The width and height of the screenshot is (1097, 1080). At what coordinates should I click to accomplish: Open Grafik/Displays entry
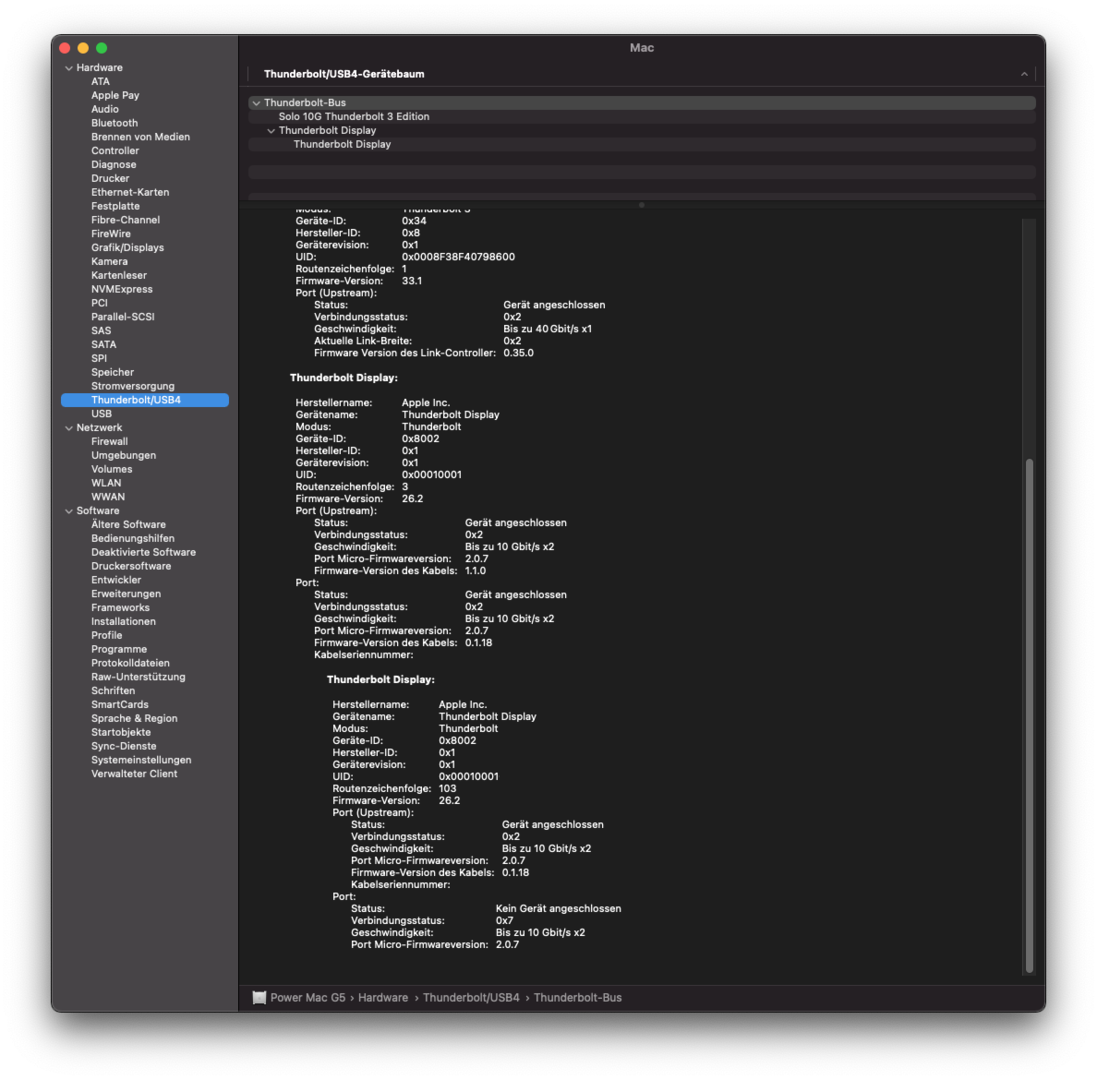tap(127, 248)
